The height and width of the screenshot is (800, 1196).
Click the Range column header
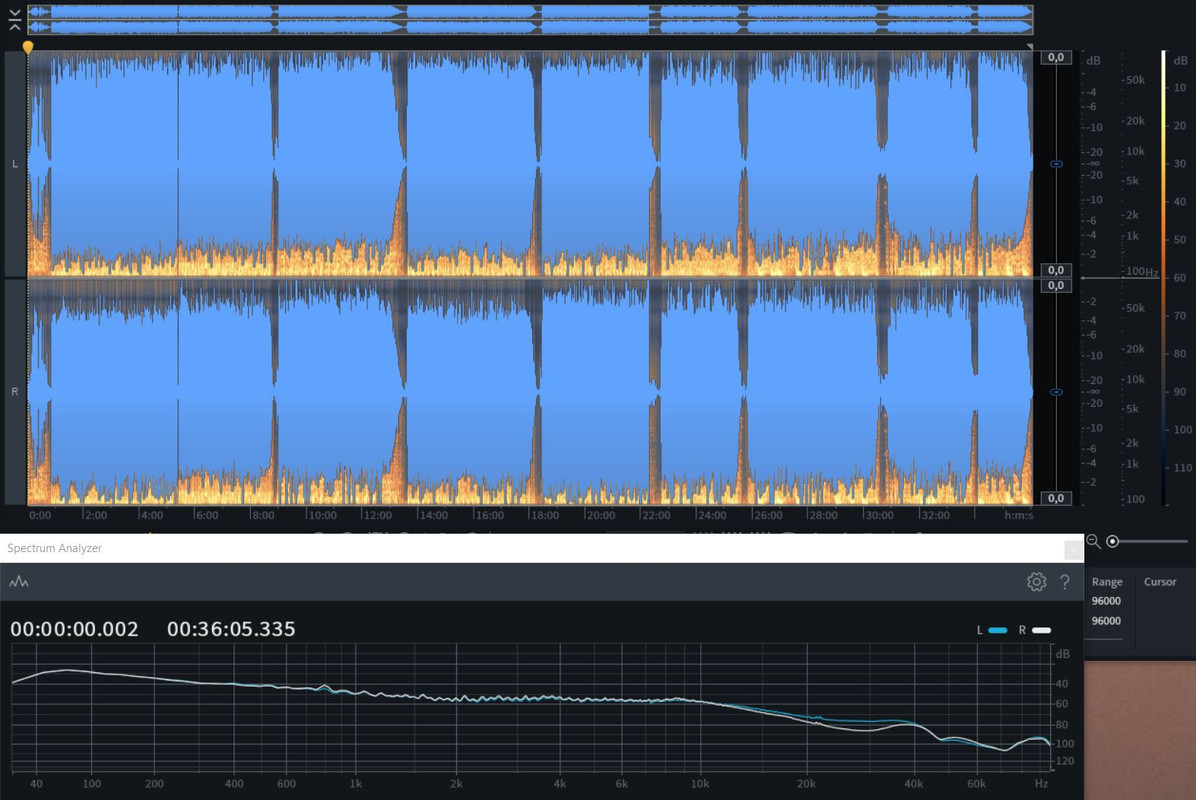coord(1107,582)
